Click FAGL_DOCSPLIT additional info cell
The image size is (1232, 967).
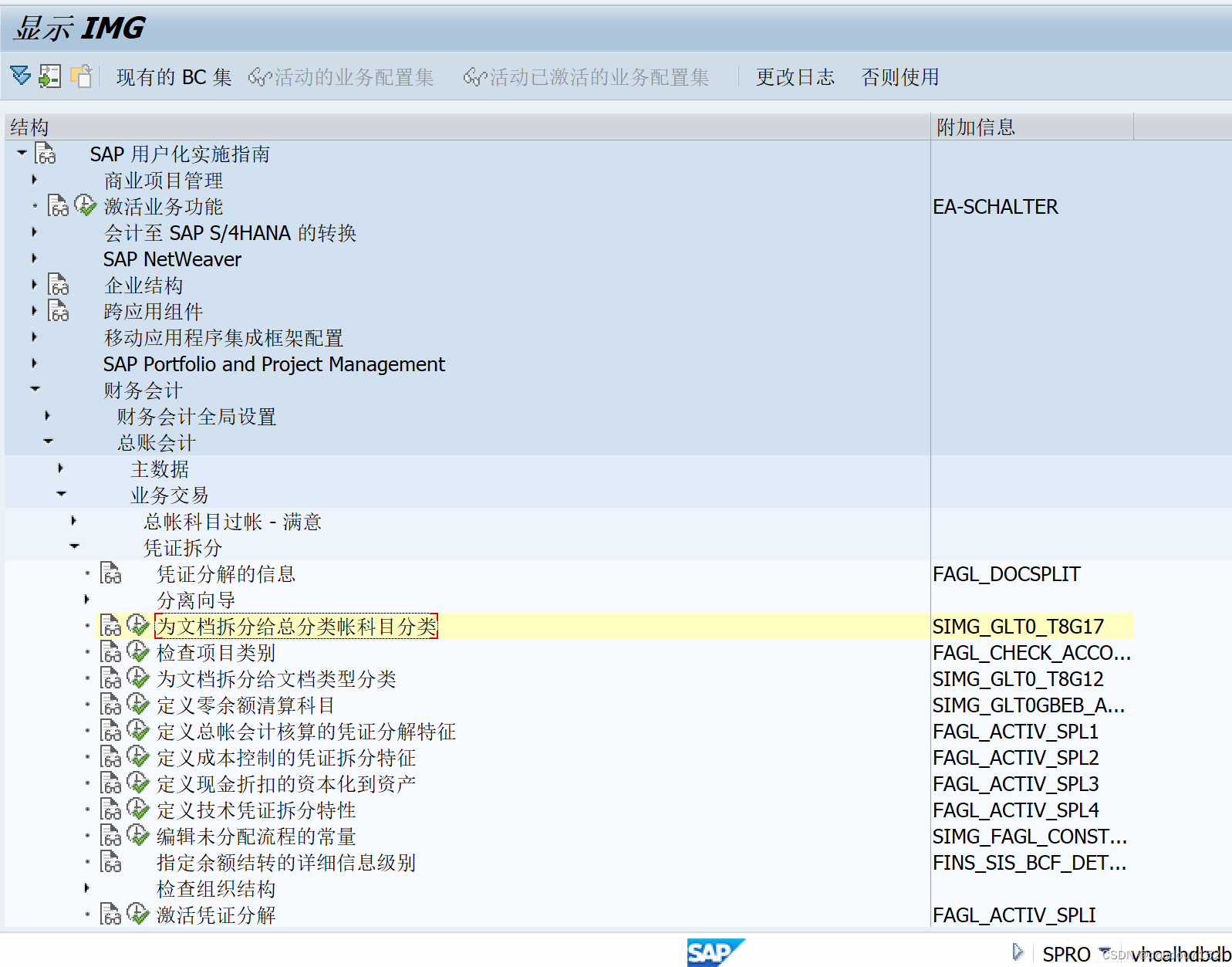pos(1006,574)
